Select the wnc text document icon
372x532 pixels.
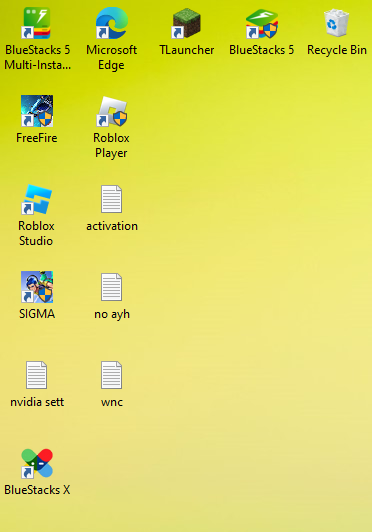click(111, 375)
